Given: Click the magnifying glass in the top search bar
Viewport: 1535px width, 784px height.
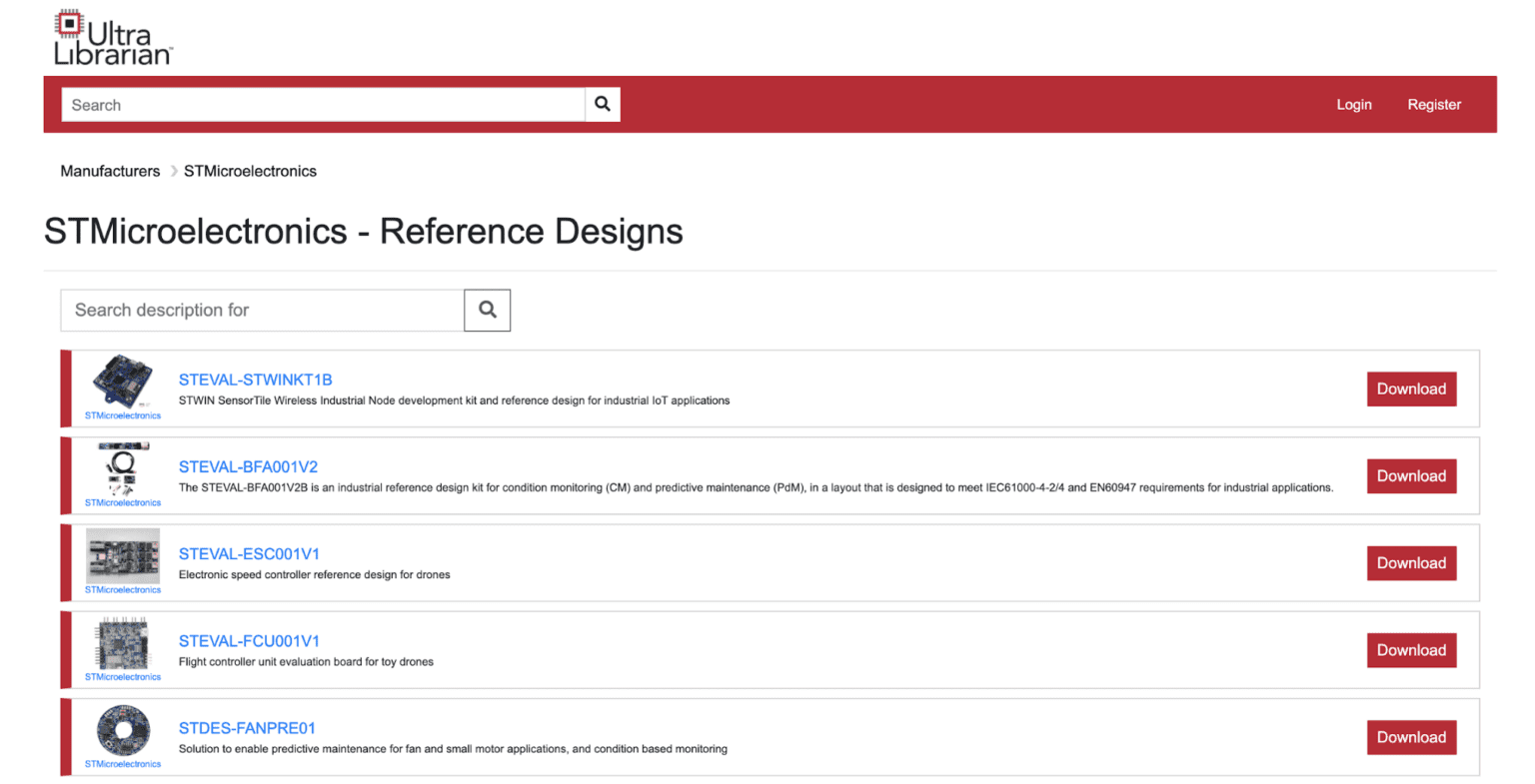Looking at the screenshot, I should [x=602, y=104].
